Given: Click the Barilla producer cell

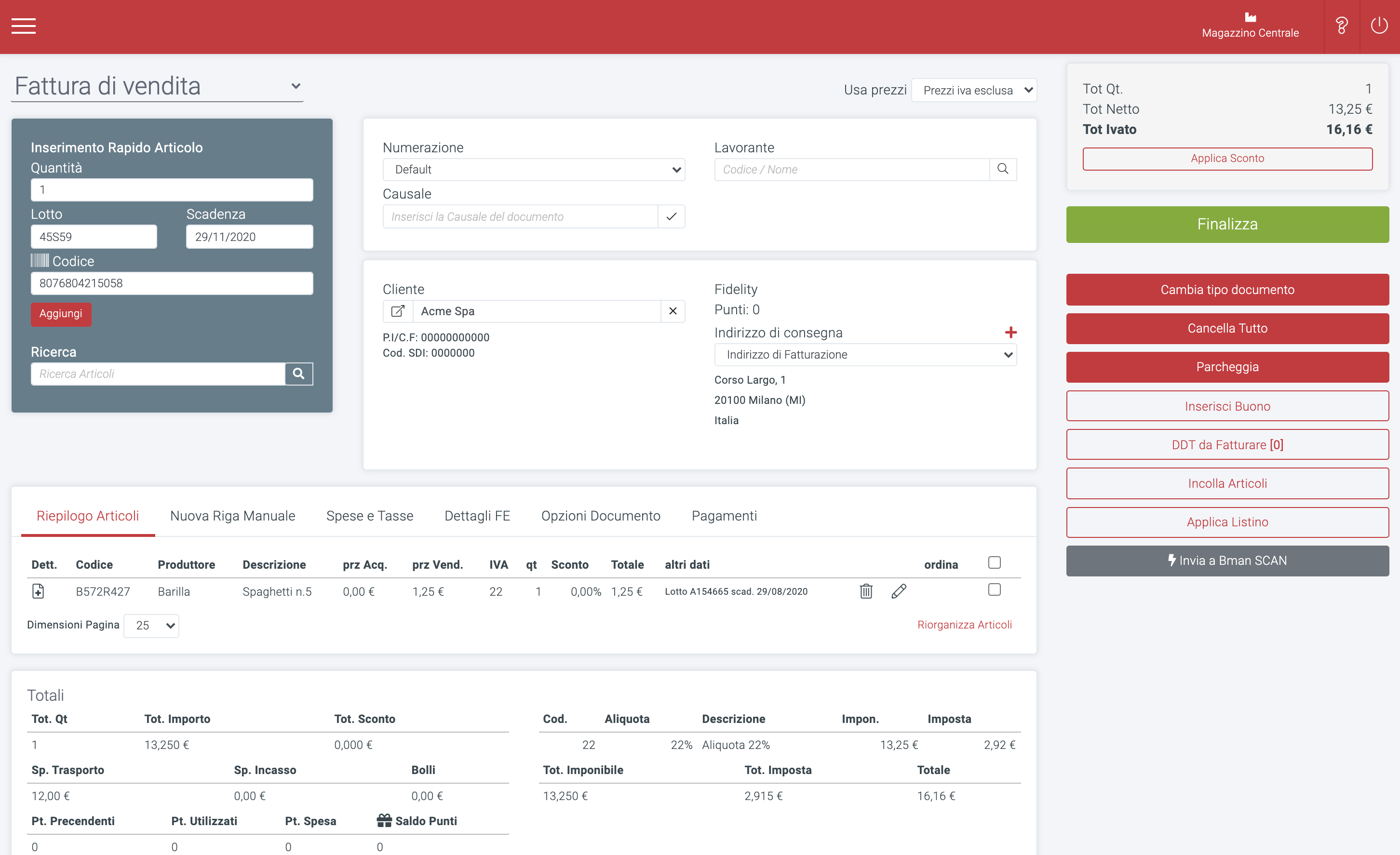Looking at the screenshot, I should tap(174, 591).
